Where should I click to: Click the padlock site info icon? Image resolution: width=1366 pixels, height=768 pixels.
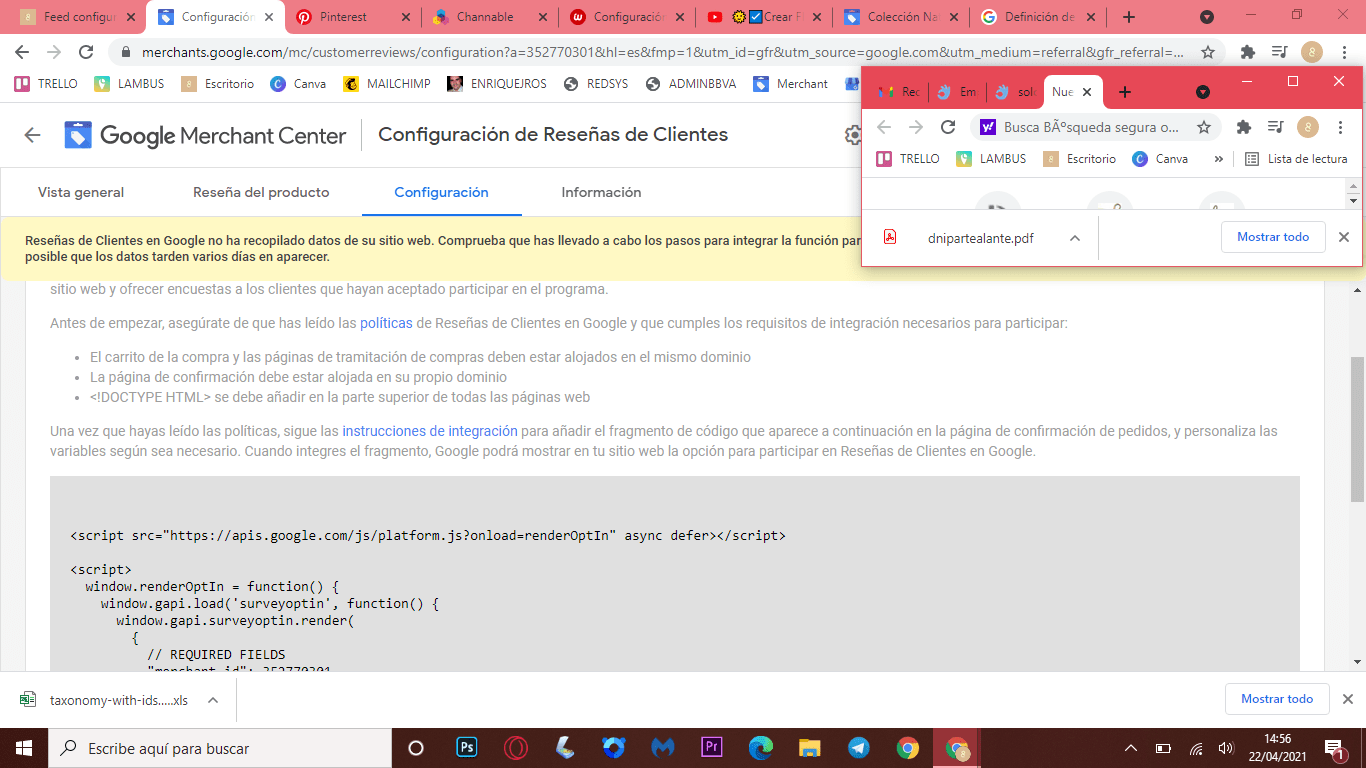pos(125,52)
